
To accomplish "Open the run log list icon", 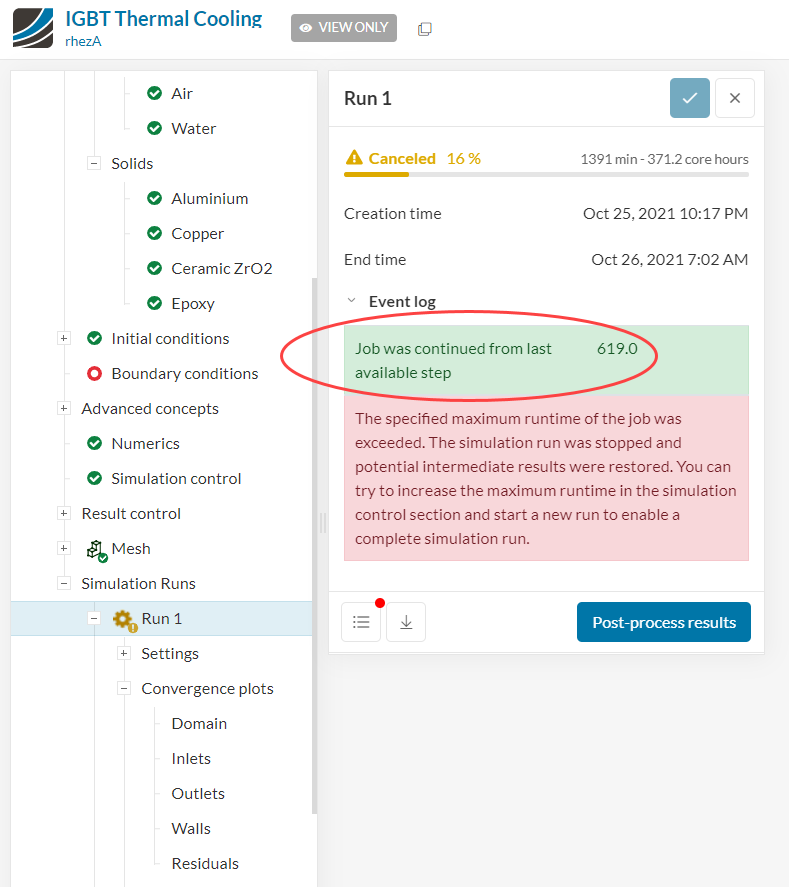I will tap(361, 622).
